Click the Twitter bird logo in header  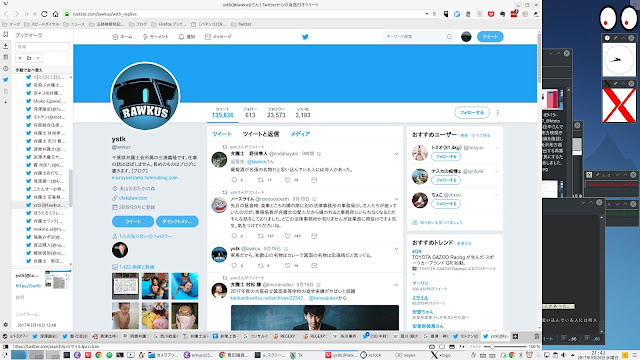[x=305, y=37]
